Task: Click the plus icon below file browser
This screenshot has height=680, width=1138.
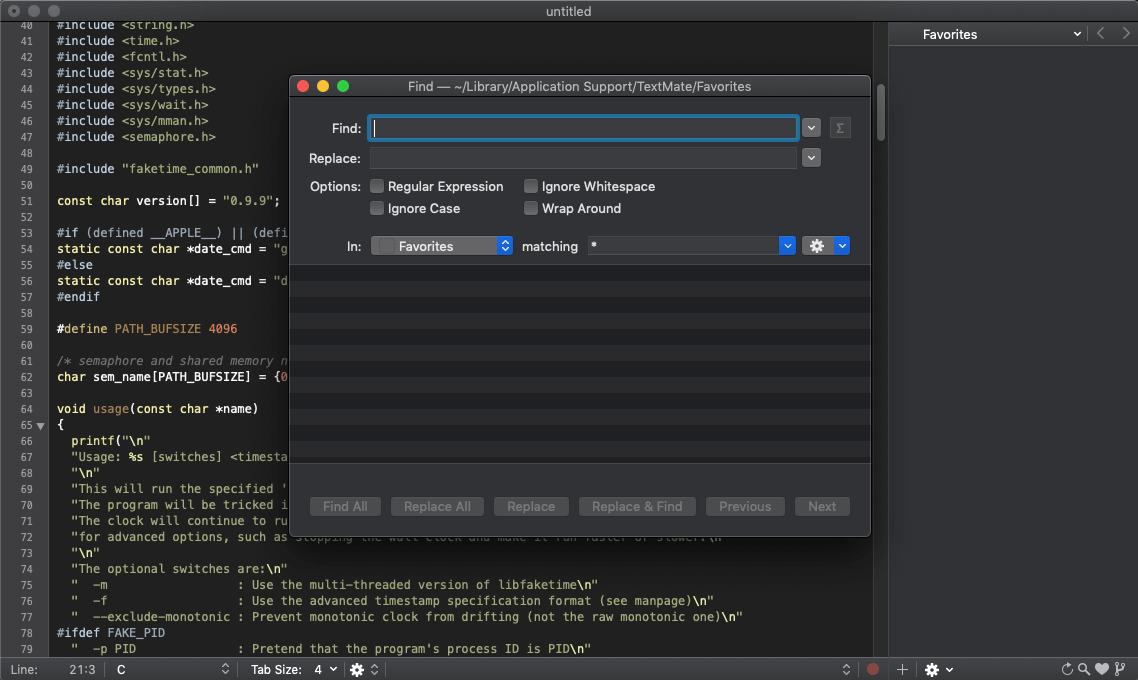Action: pos(902,669)
